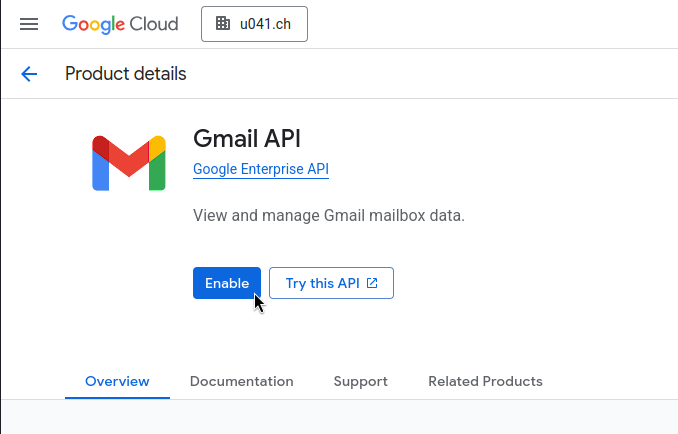Click the Product details heading
Screen dimensions: 678x434
coord(125,74)
